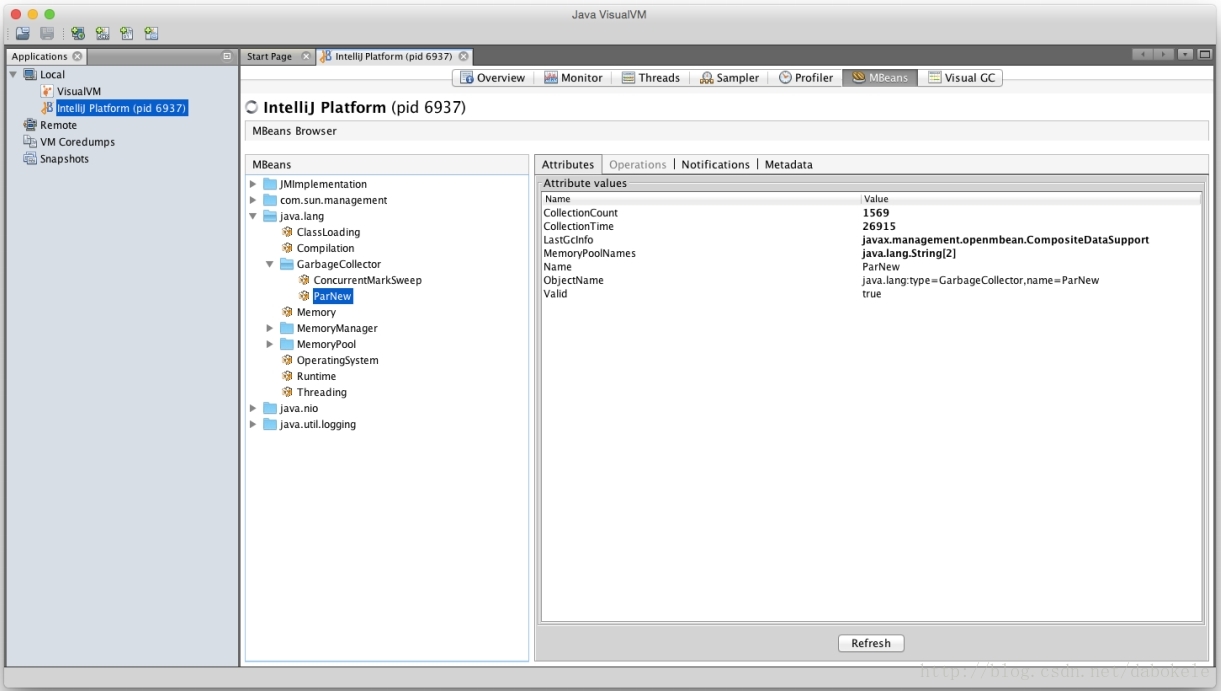The height and width of the screenshot is (691, 1221).
Task: Click the VisualVM node icon in Applications tree
Action: pos(47,91)
